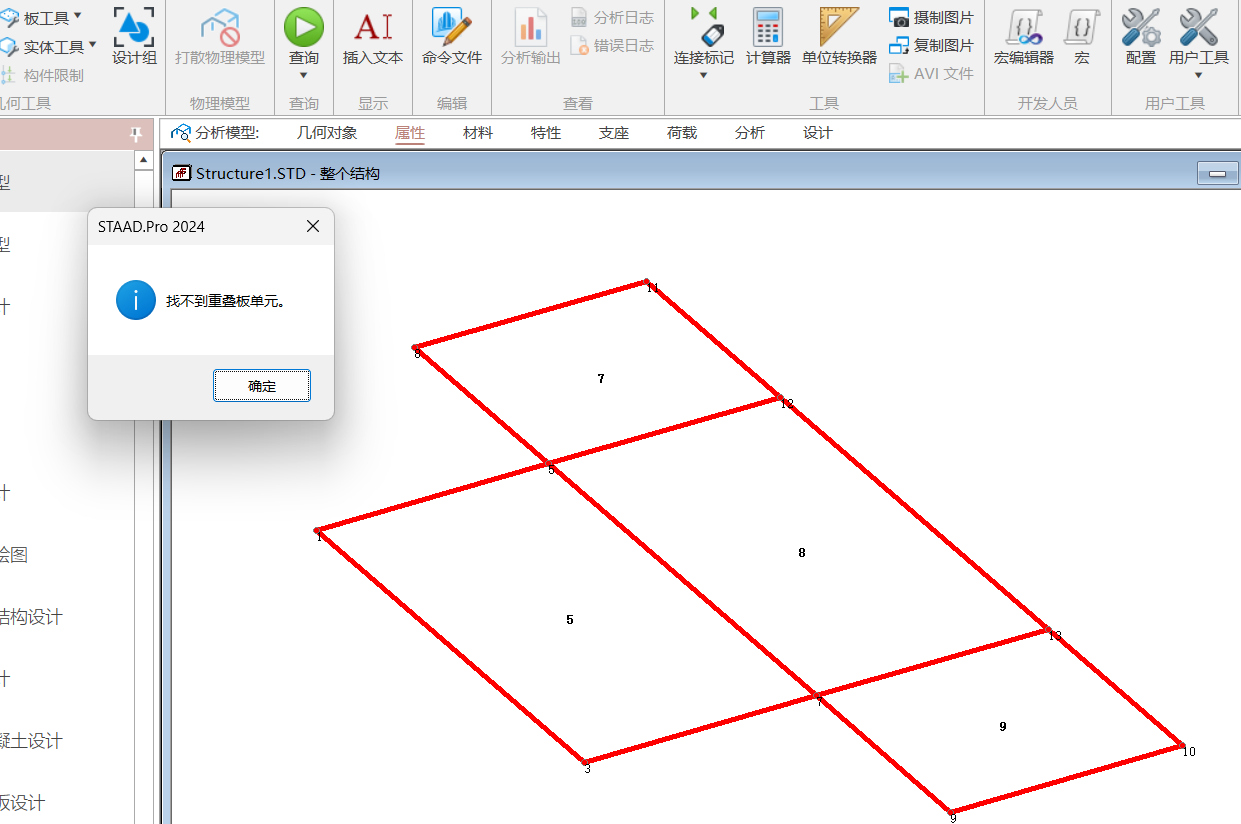Expand the 用户工具 dropdown arrow
The image size is (1241, 824).
1198,76
